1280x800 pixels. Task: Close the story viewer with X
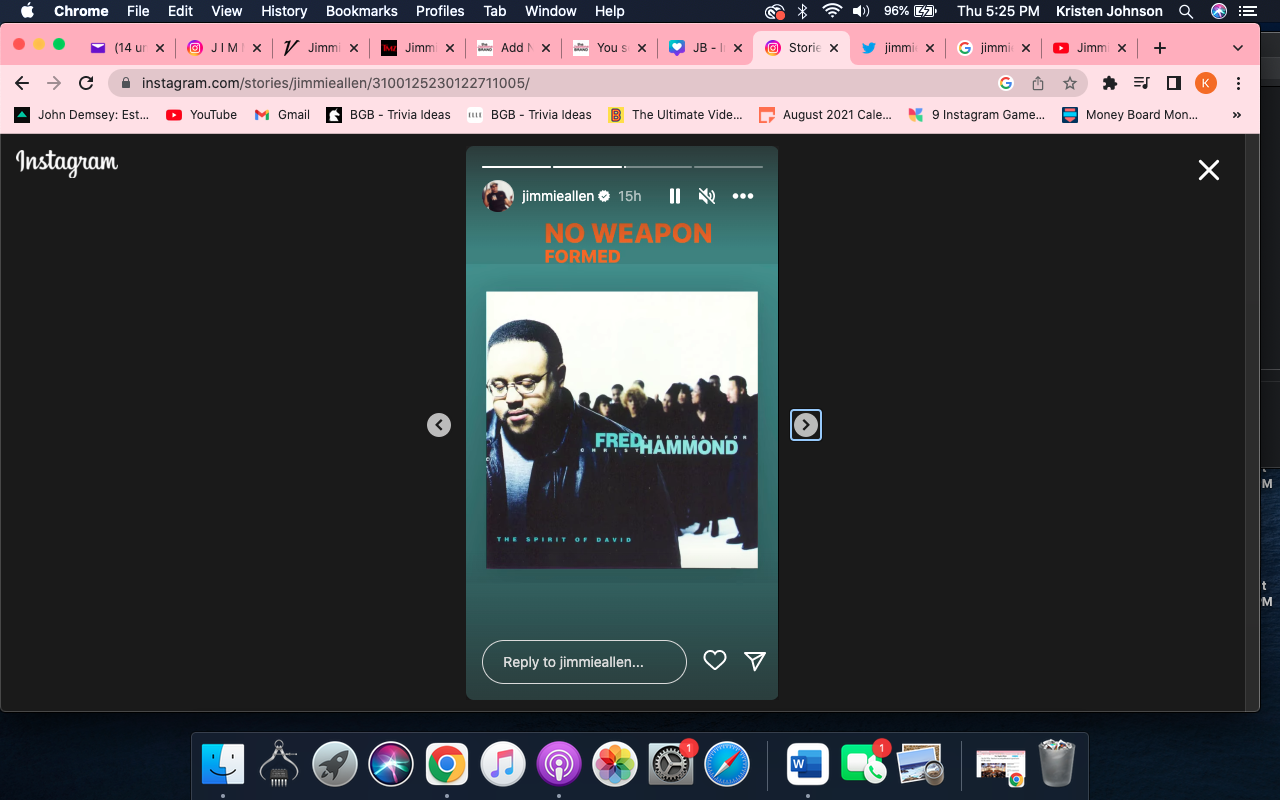pyautogui.click(x=1209, y=170)
